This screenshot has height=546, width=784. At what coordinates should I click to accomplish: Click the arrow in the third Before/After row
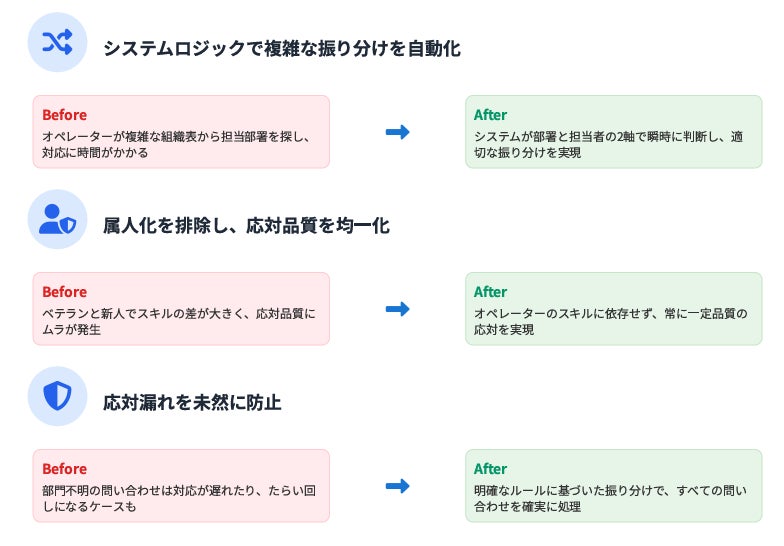pos(398,486)
